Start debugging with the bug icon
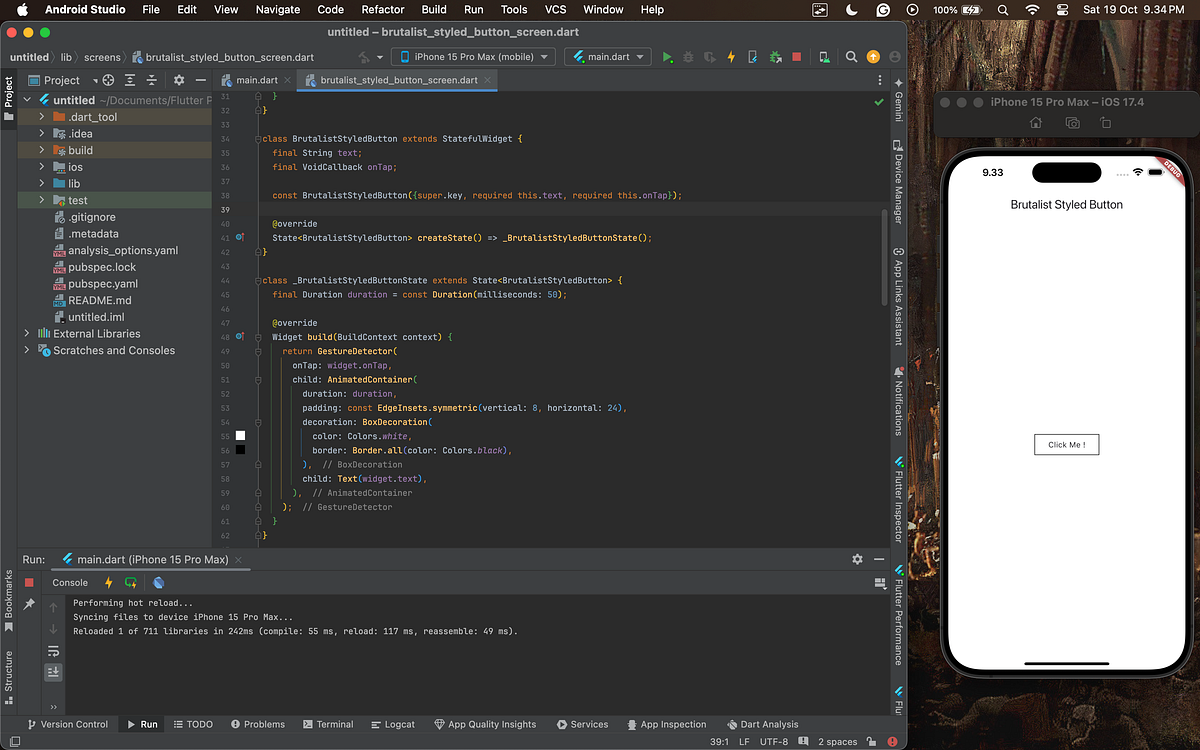 click(689, 57)
